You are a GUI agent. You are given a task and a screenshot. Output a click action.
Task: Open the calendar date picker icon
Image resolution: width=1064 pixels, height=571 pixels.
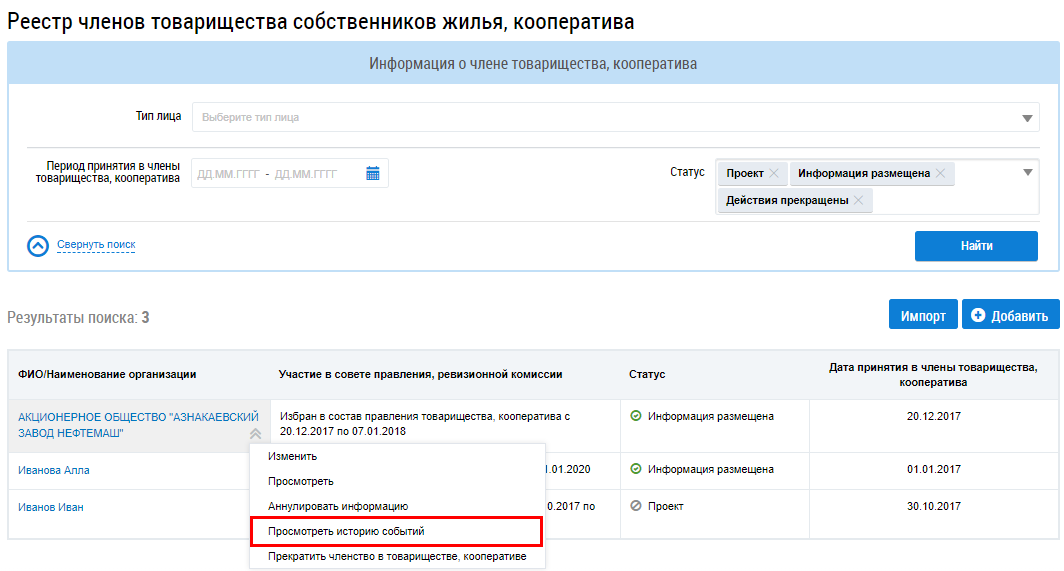point(373,173)
